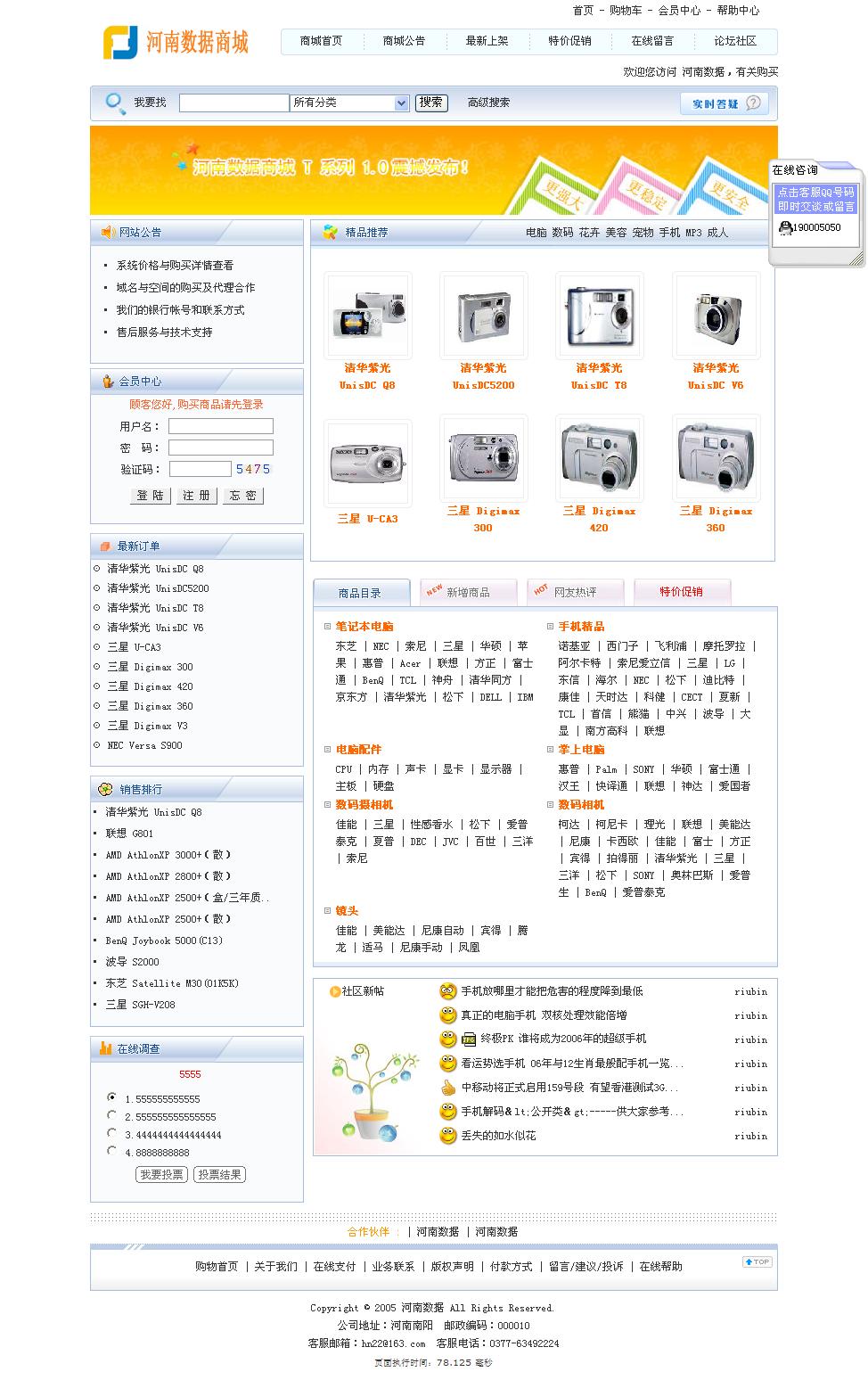This screenshot has height=1380, width=868.
Task: Click the speaker icon in 网站公告 header
Action: pos(109,233)
